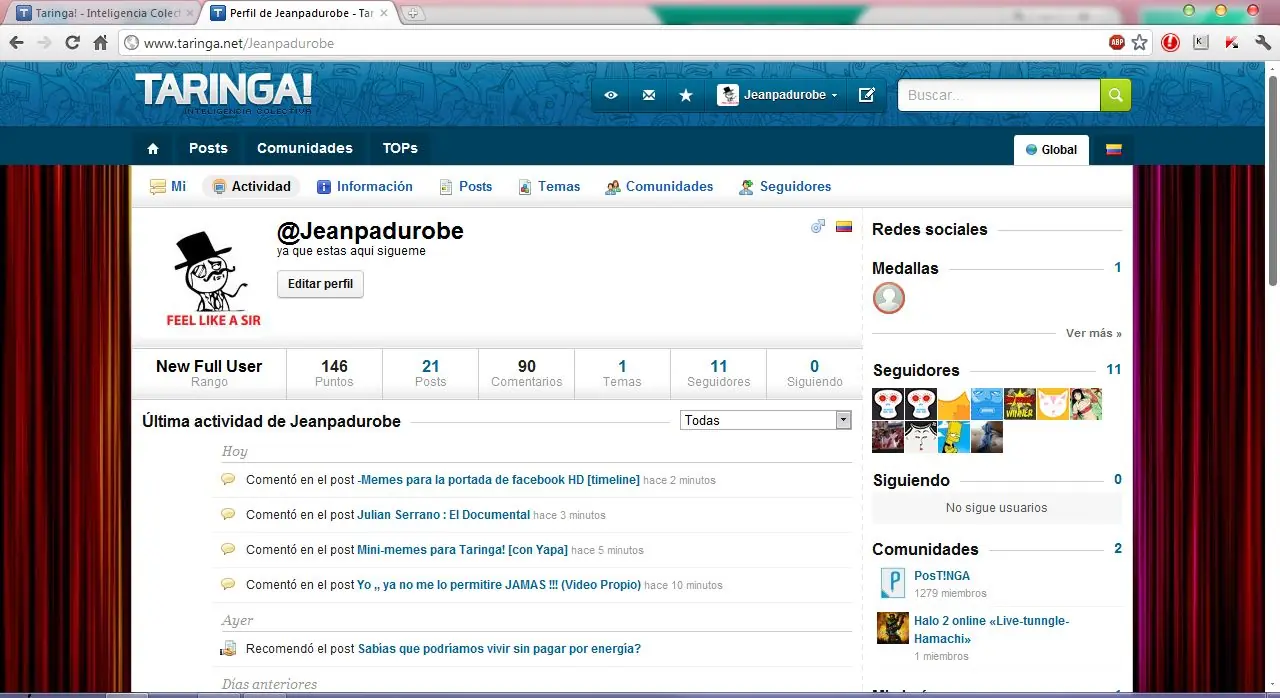Viewport: 1280px width, 698px height.
Task: Click the Bart Simpson follower avatar
Action: point(954,437)
